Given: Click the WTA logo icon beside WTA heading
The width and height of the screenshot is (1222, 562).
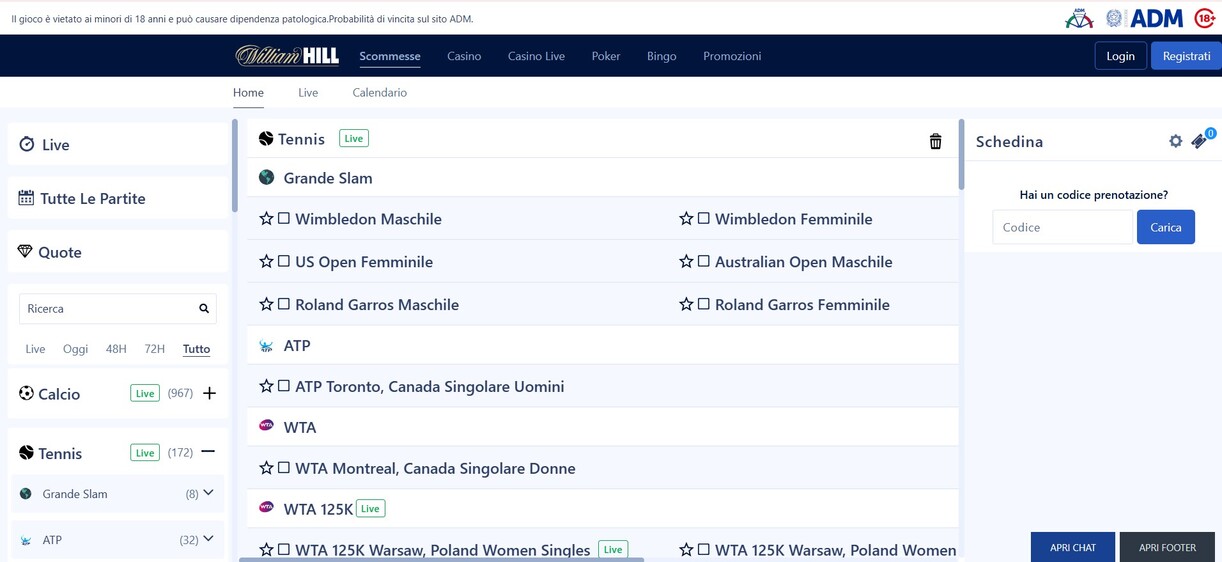Looking at the screenshot, I should point(266,424).
